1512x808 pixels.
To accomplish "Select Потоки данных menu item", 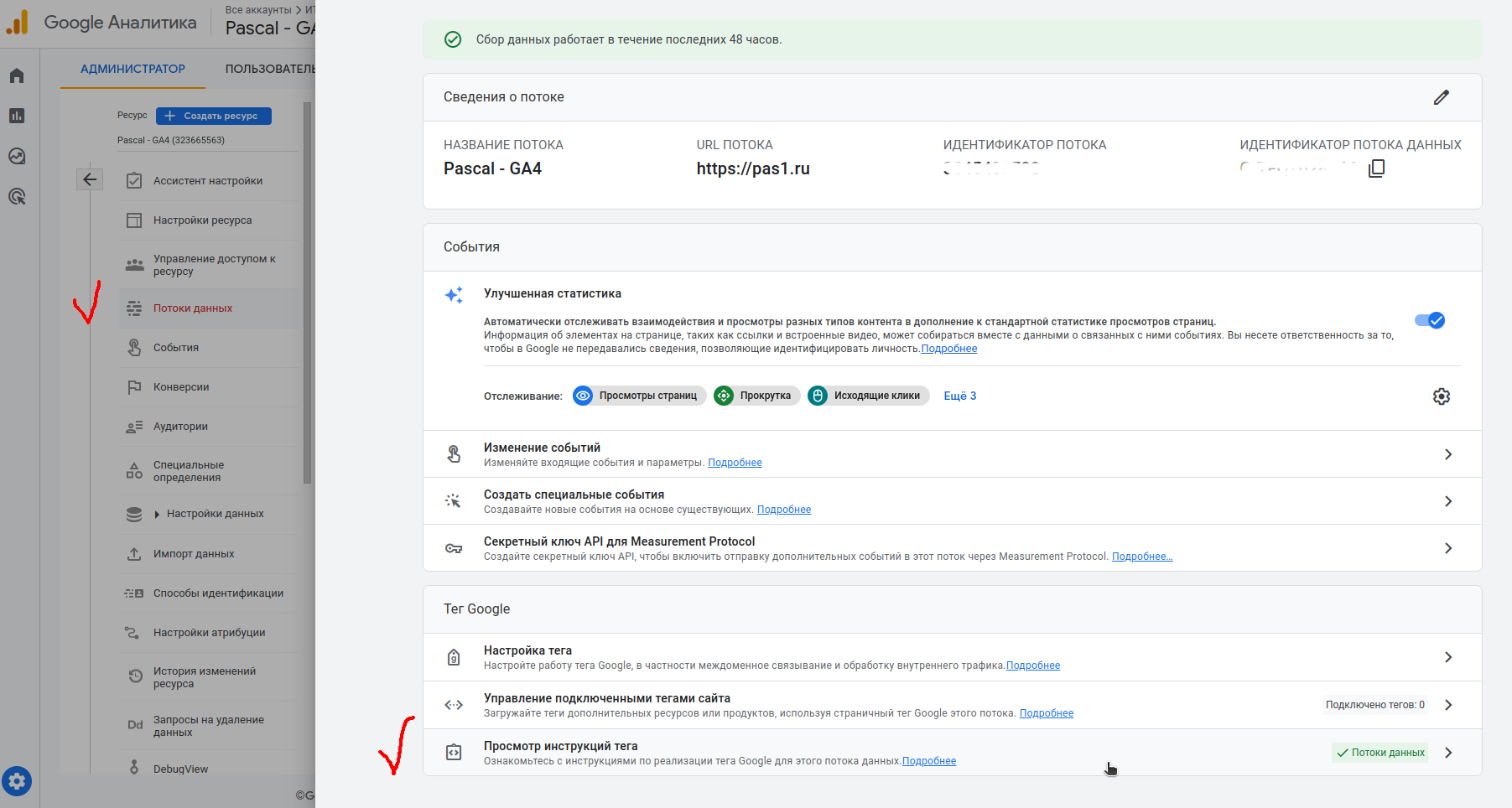I will point(193,308).
